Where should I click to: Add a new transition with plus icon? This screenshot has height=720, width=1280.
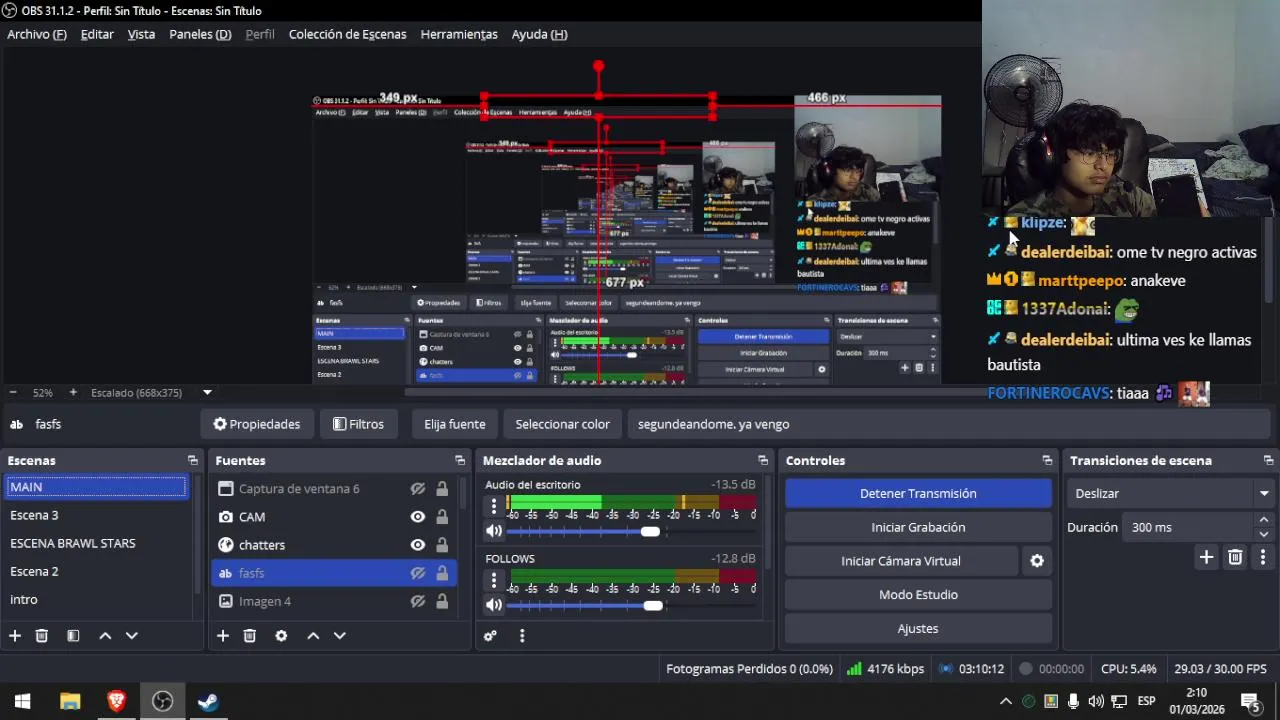[x=1206, y=558]
